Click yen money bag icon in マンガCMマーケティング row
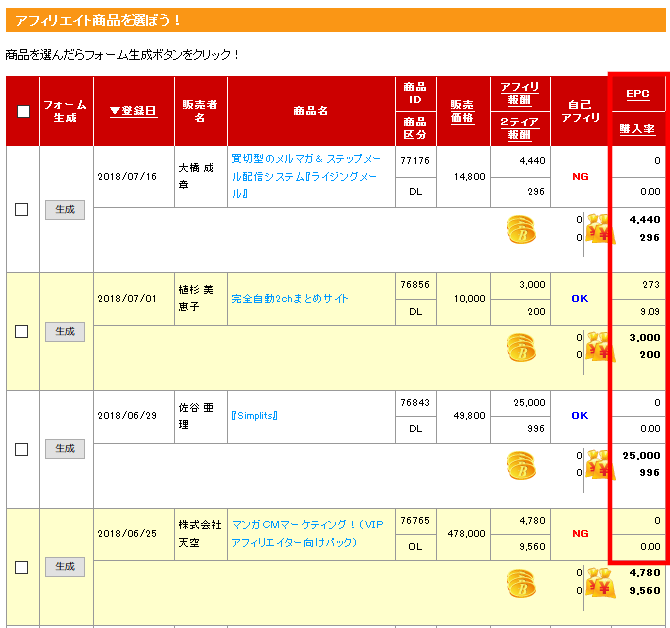 (600, 582)
